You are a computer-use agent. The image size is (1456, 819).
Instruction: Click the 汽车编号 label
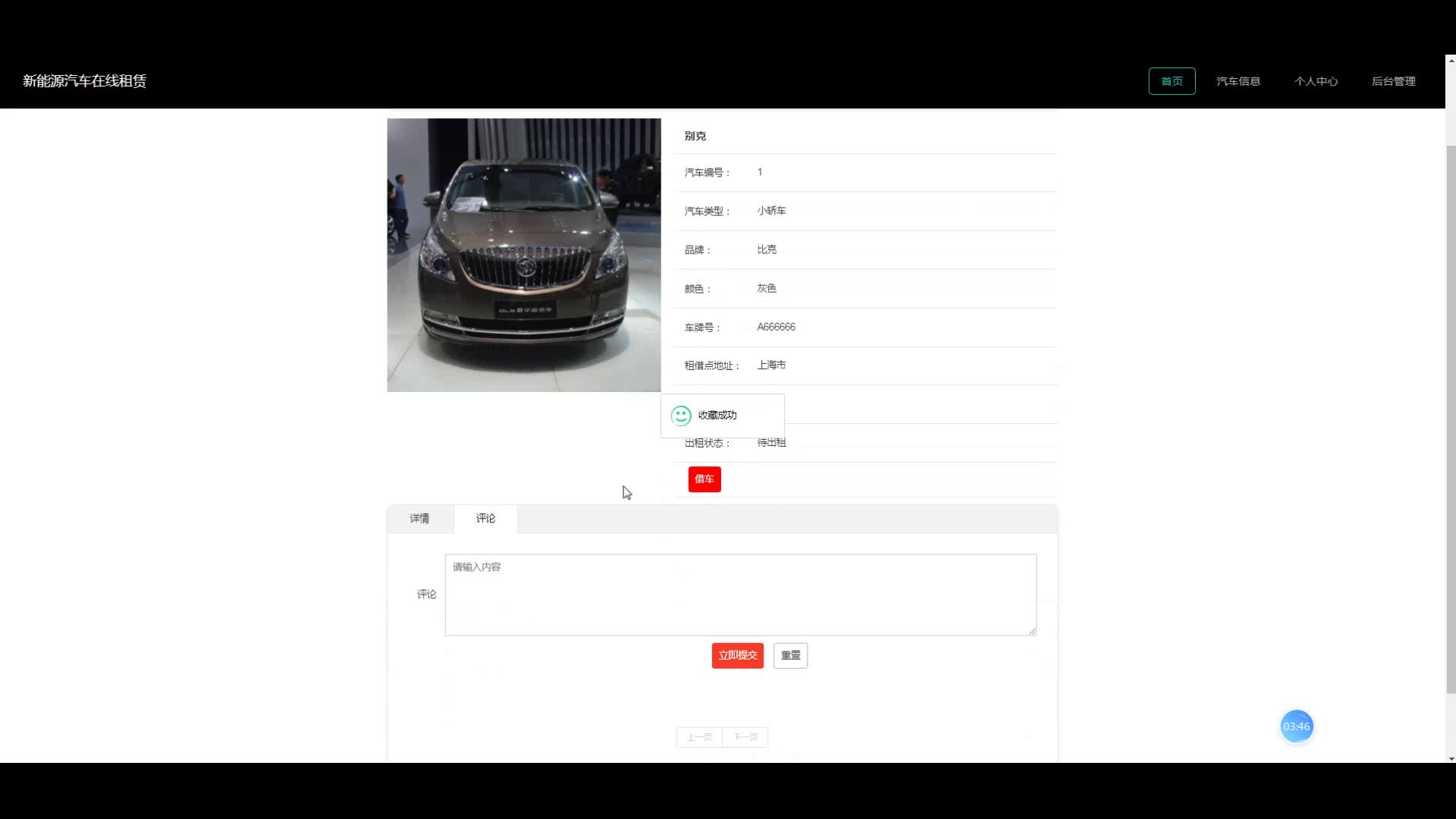[707, 173]
